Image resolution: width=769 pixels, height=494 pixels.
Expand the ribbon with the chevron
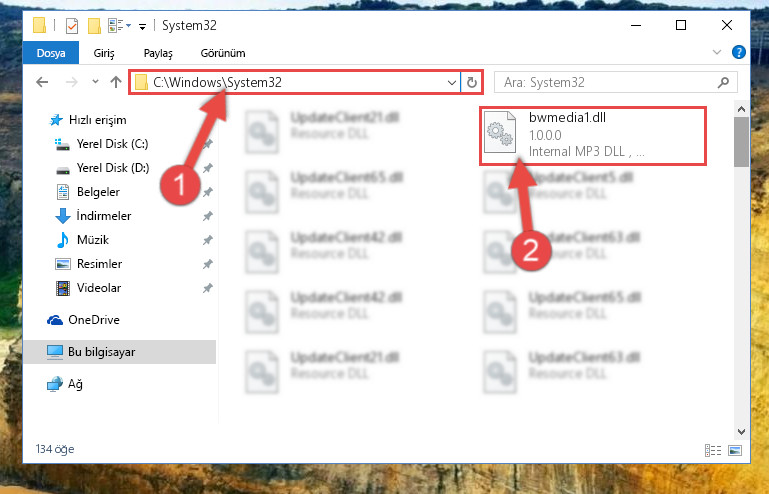click(717, 52)
